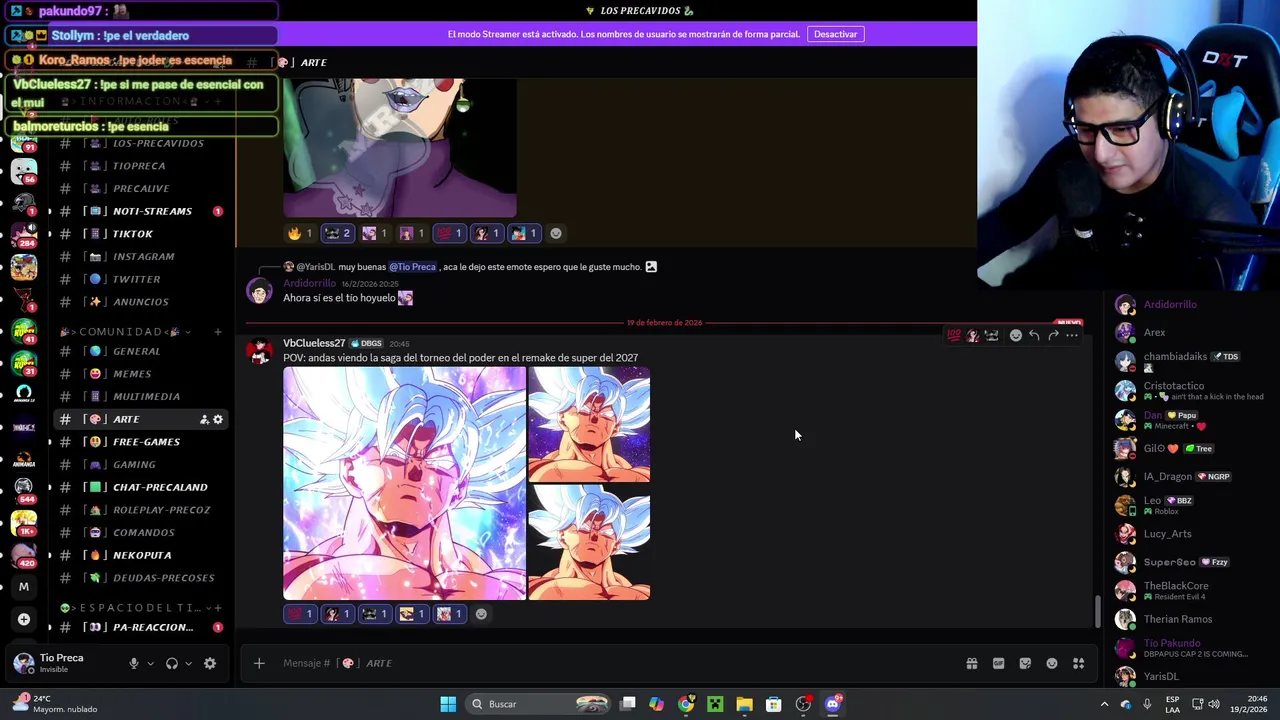Toggle headphone deafen
This screenshot has width=1280, height=720.
[172, 663]
